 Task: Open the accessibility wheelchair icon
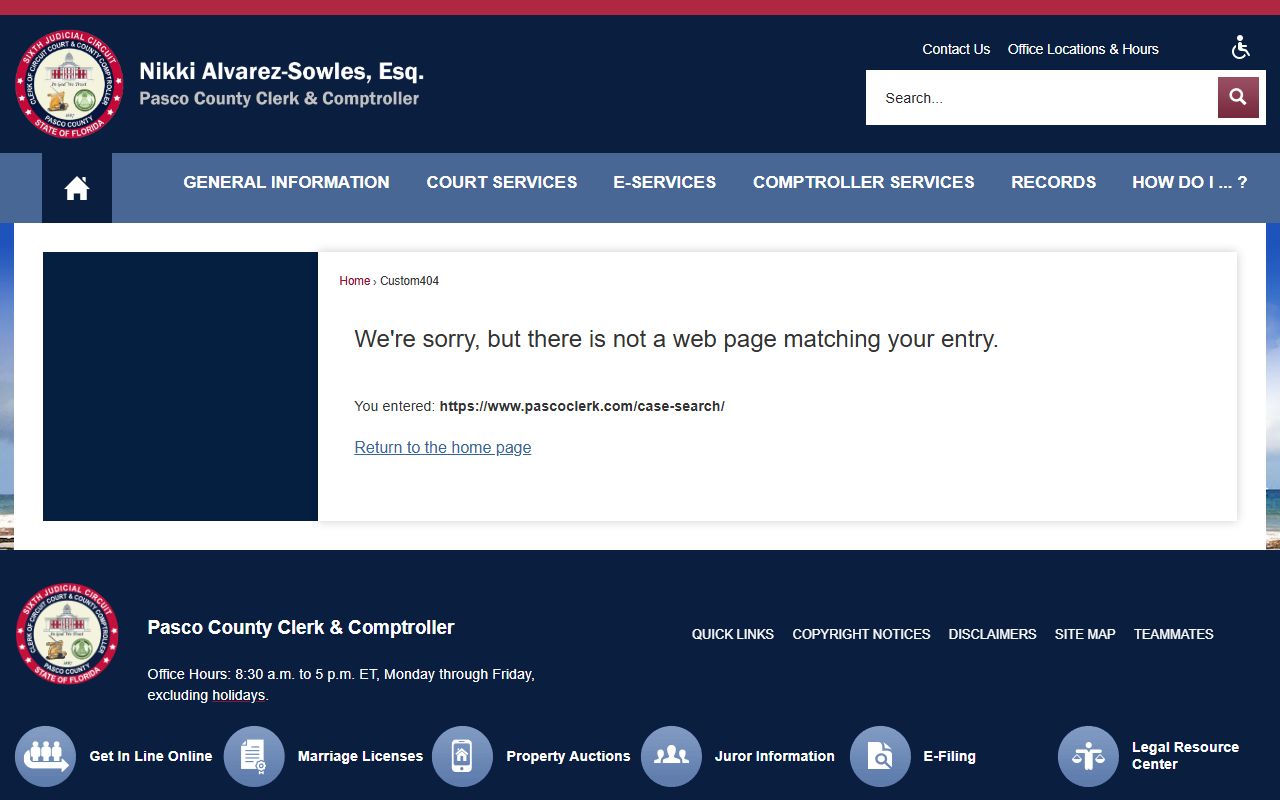pyautogui.click(x=1241, y=48)
